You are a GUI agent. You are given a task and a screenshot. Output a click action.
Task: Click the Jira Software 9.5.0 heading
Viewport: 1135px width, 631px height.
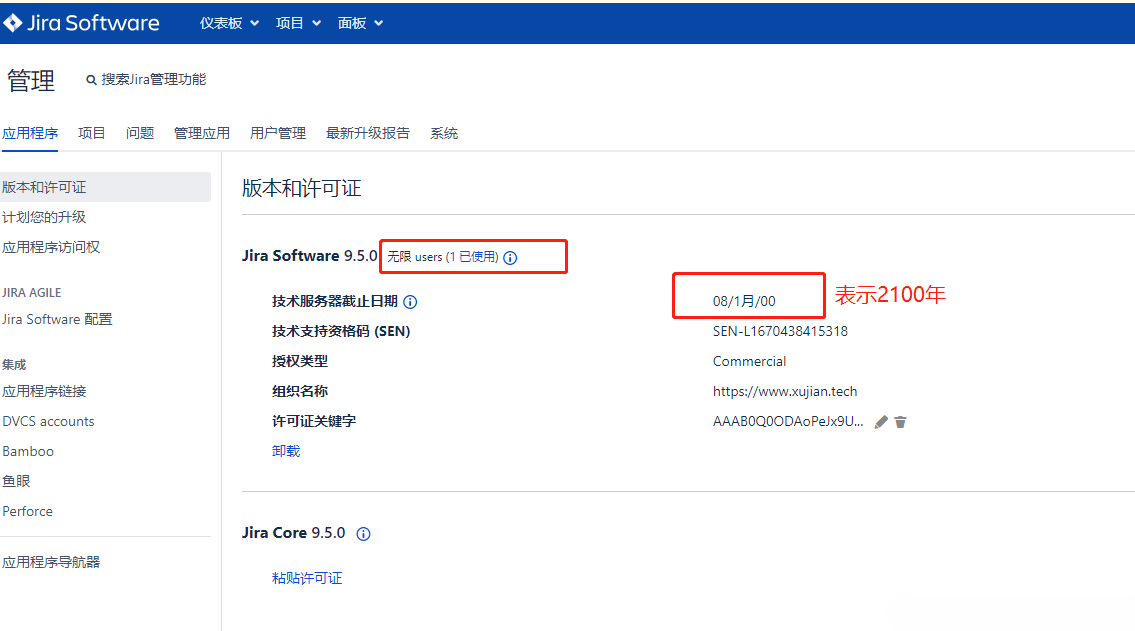[x=310, y=256]
